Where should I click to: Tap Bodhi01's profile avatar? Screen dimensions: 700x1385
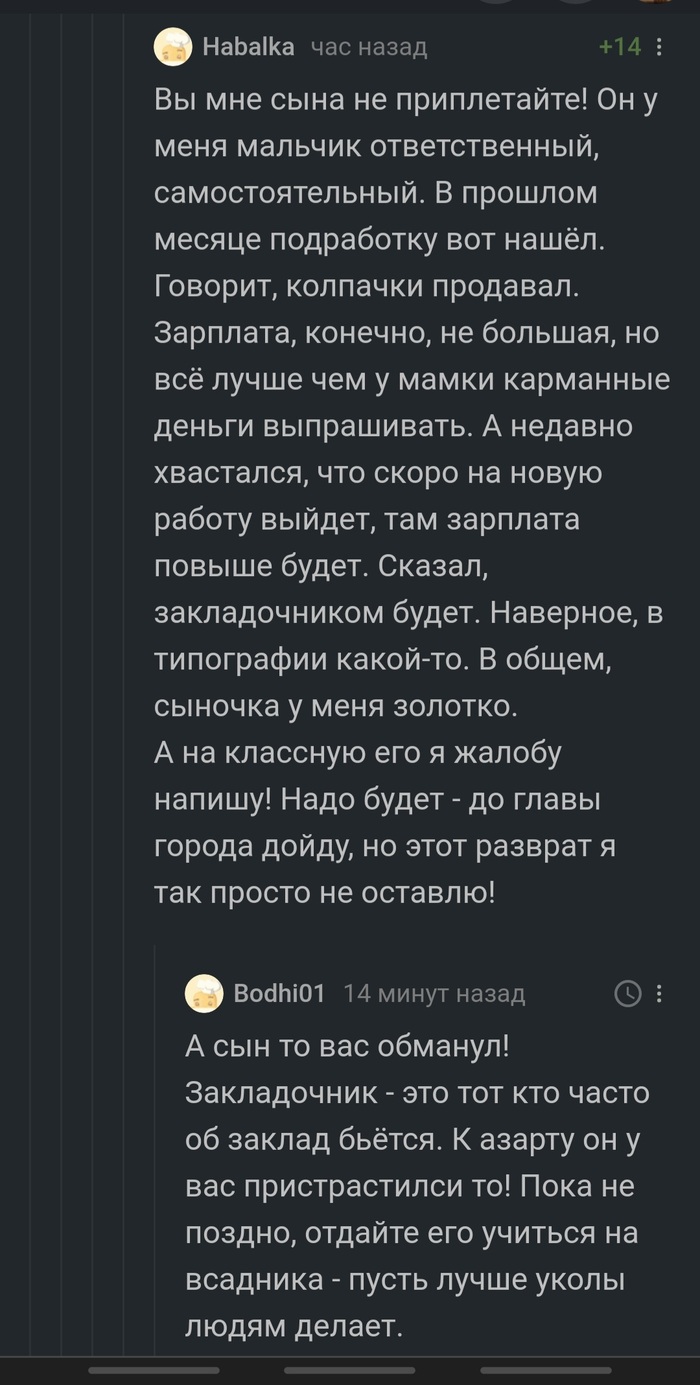pyautogui.click(x=203, y=993)
